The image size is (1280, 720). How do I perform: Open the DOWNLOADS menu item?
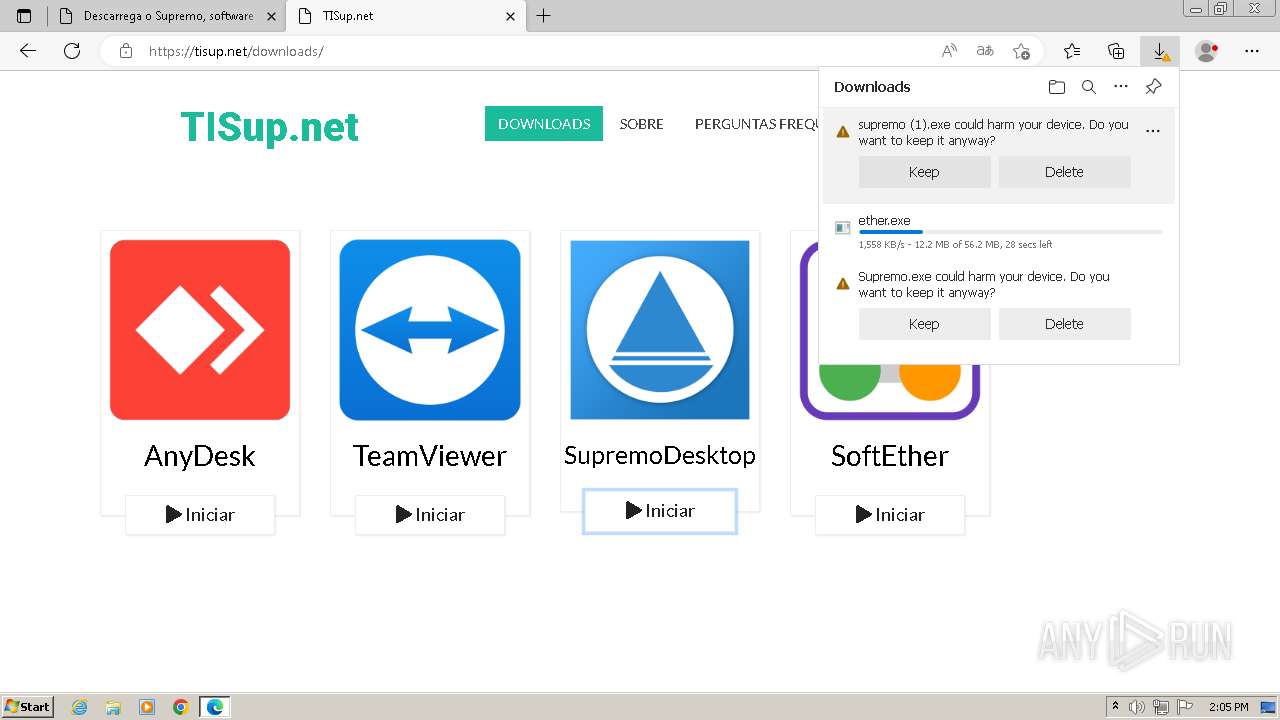tap(544, 124)
